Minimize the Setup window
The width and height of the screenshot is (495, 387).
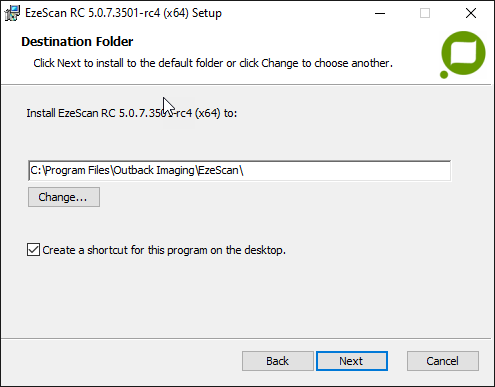point(380,13)
